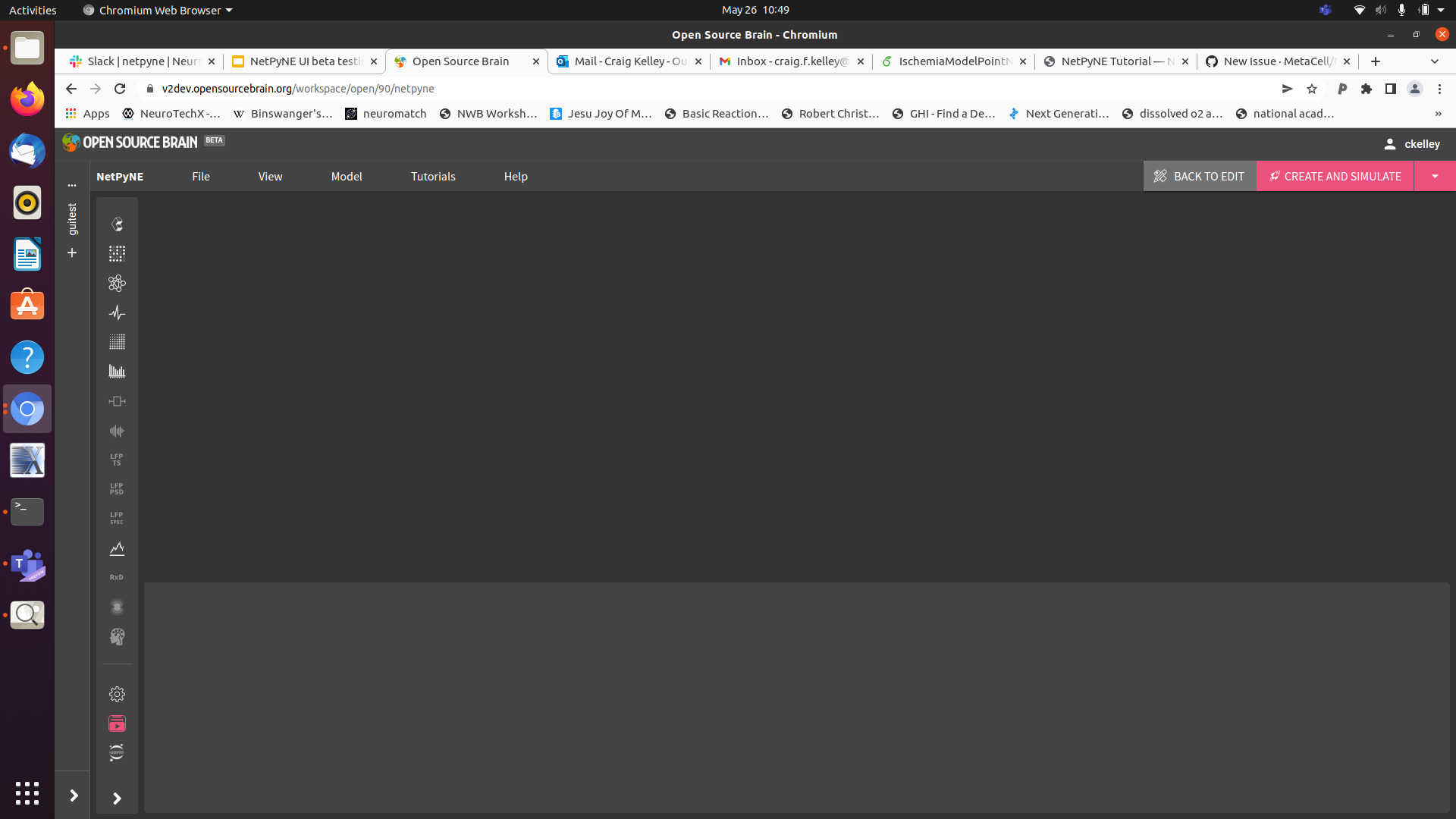Open the RxD concentration plot icon
Viewport: 1456px width, 819px height.
click(x=117, y=577)
